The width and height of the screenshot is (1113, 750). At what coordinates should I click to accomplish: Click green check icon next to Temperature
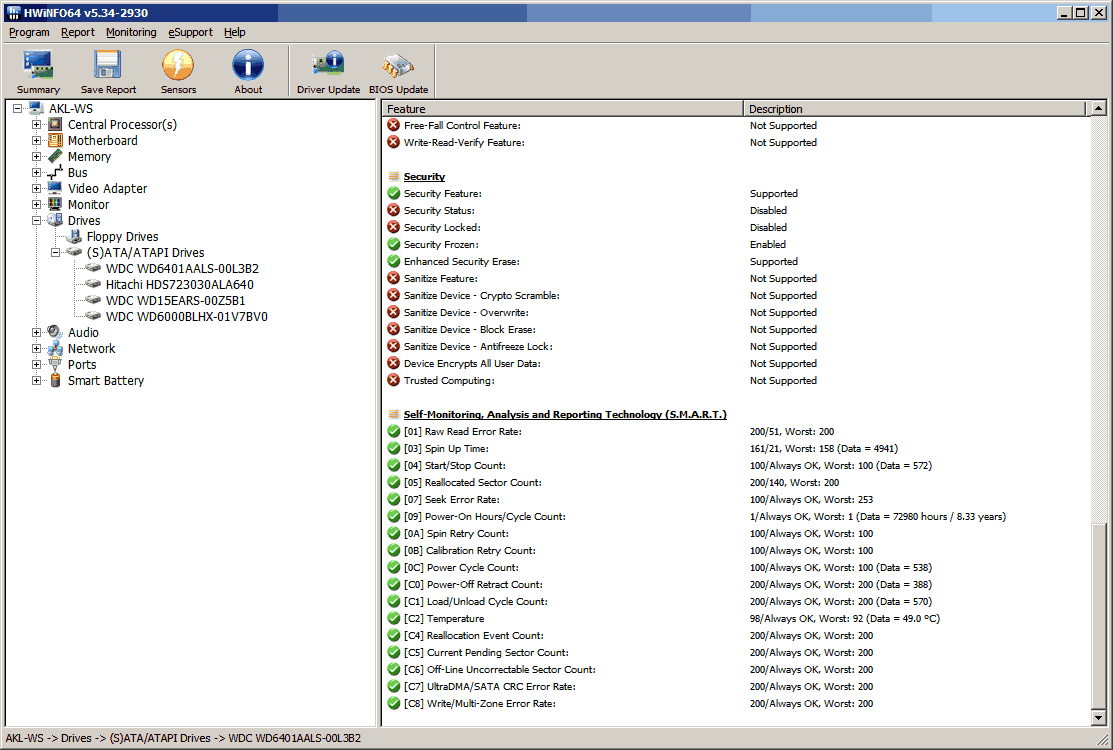pos(393,618)
